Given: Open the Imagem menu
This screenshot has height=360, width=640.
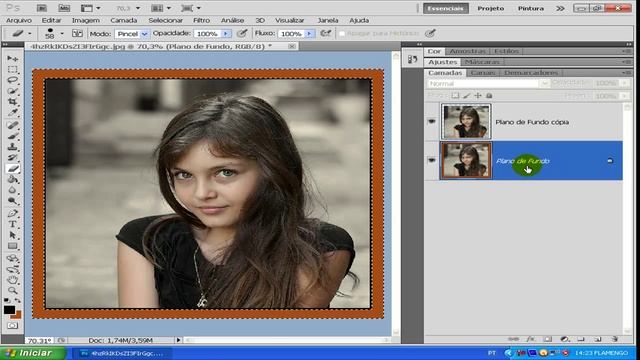Looking at the screenshot, I should pyautogui.click(x=86, y=20).
